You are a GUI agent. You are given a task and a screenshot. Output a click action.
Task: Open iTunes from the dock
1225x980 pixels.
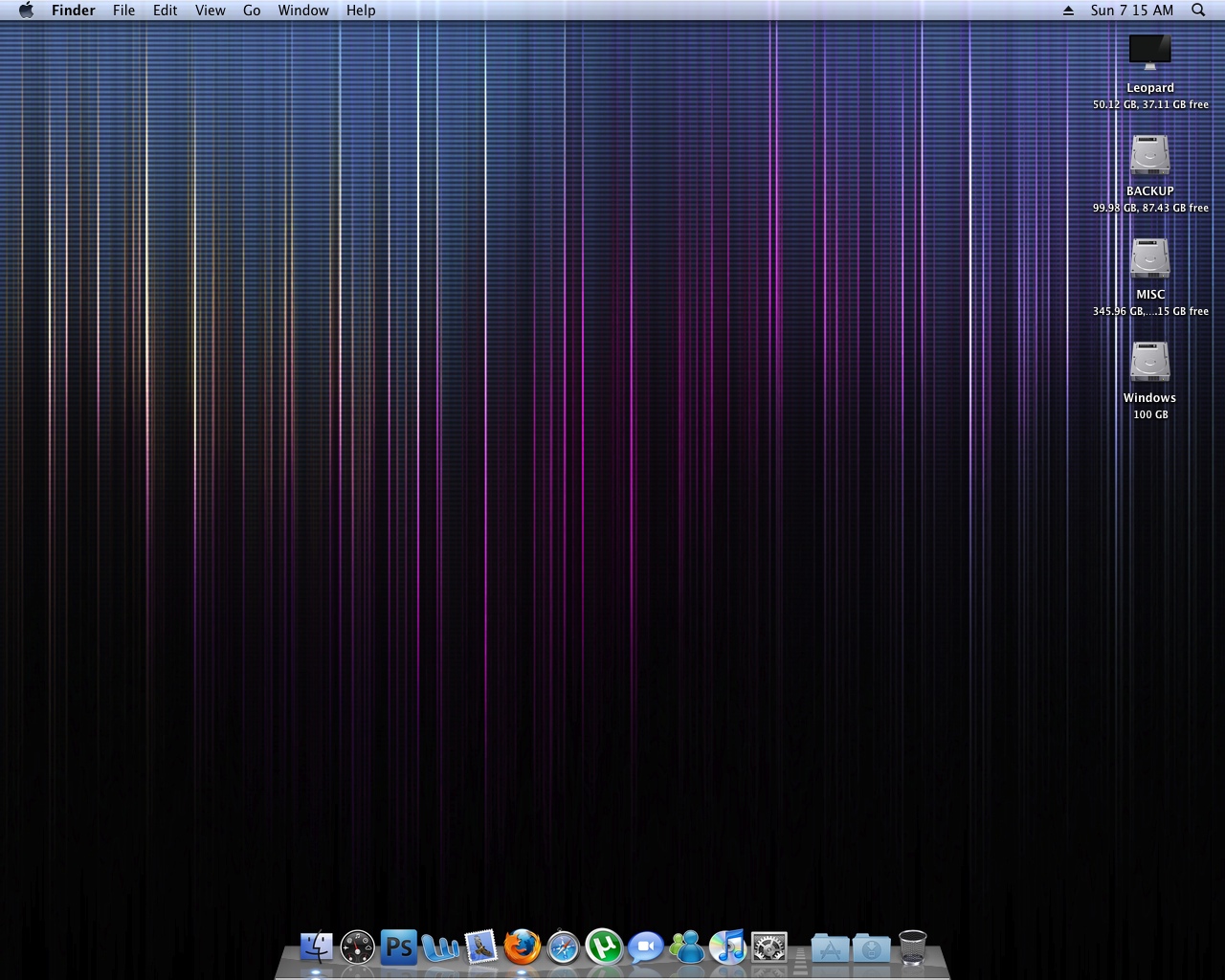tap(727, 947)
